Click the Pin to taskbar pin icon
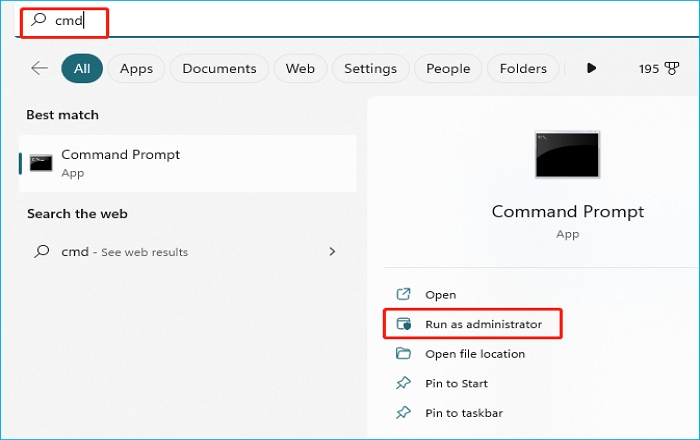700x440 pixels. (x=404, y=412)
